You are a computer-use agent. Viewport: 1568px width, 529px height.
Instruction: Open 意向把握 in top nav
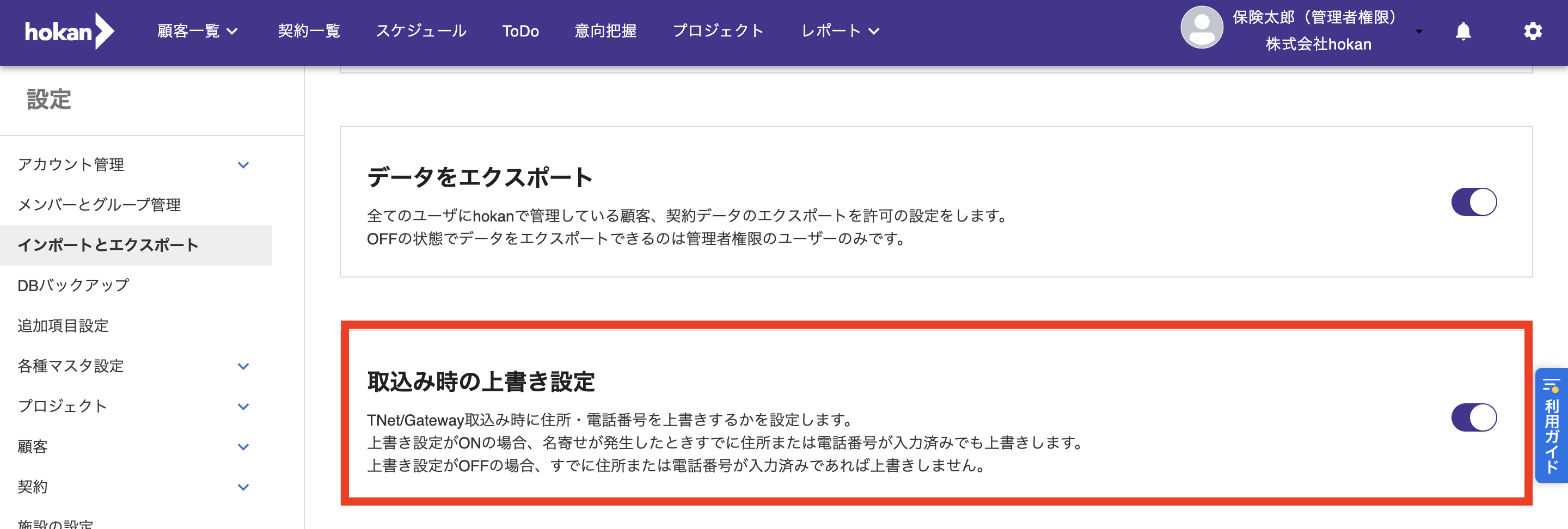605,31
